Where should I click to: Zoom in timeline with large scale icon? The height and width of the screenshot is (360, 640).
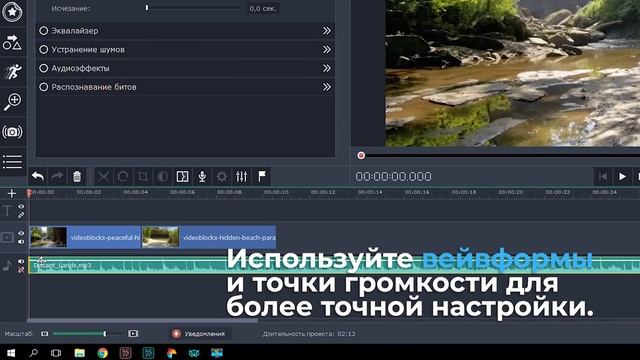click(x=133, y=333)
